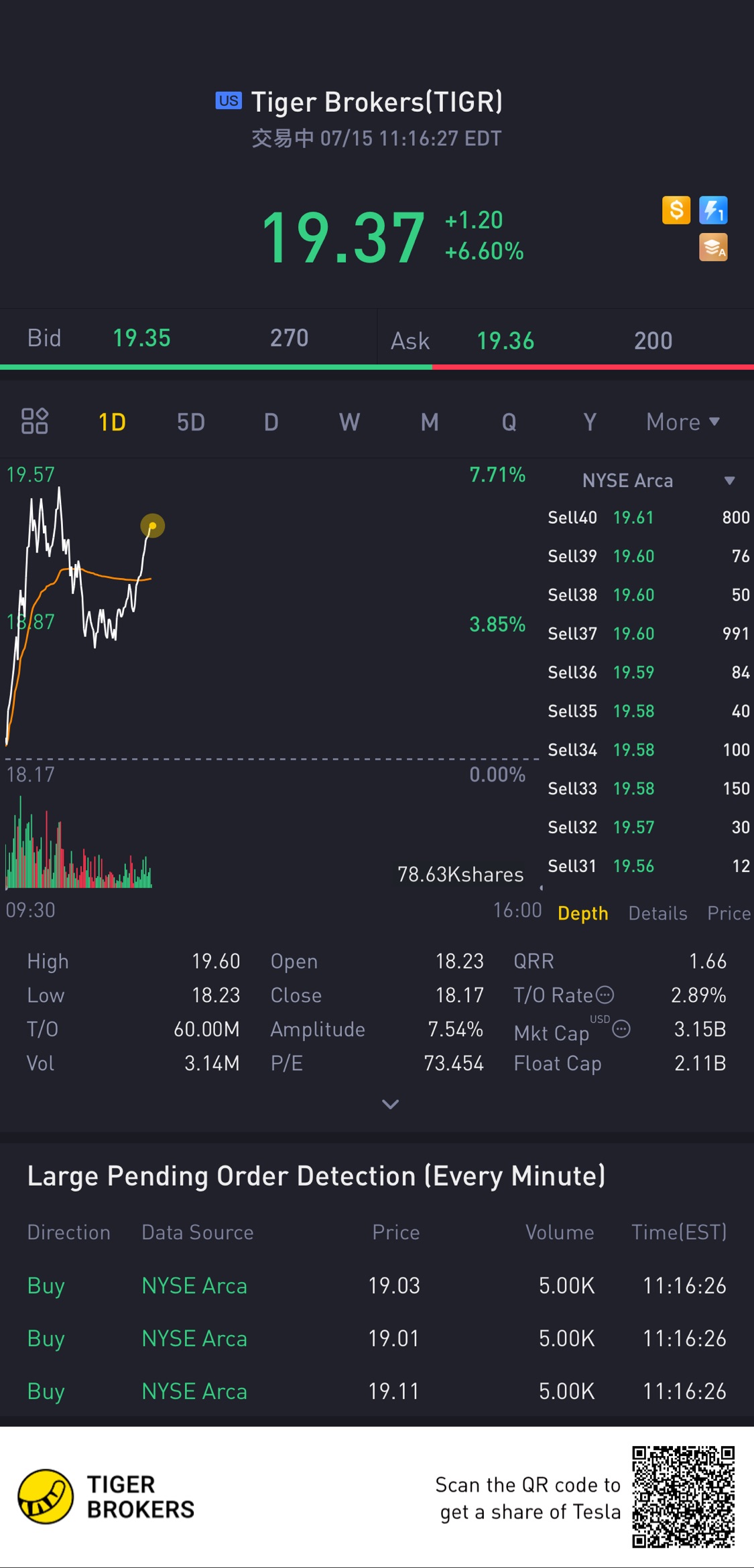754x1568 pixels.
Task: Switch order book to Price tab
Action: pyautogui.click(x=729, y=913)
